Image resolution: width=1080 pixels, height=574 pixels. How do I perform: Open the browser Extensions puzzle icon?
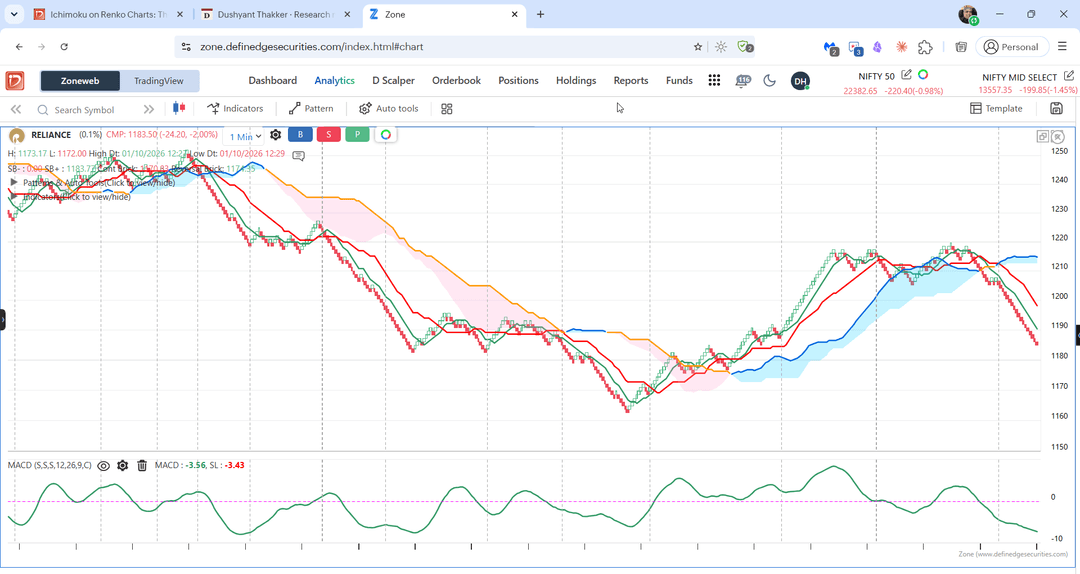[925, 47]
